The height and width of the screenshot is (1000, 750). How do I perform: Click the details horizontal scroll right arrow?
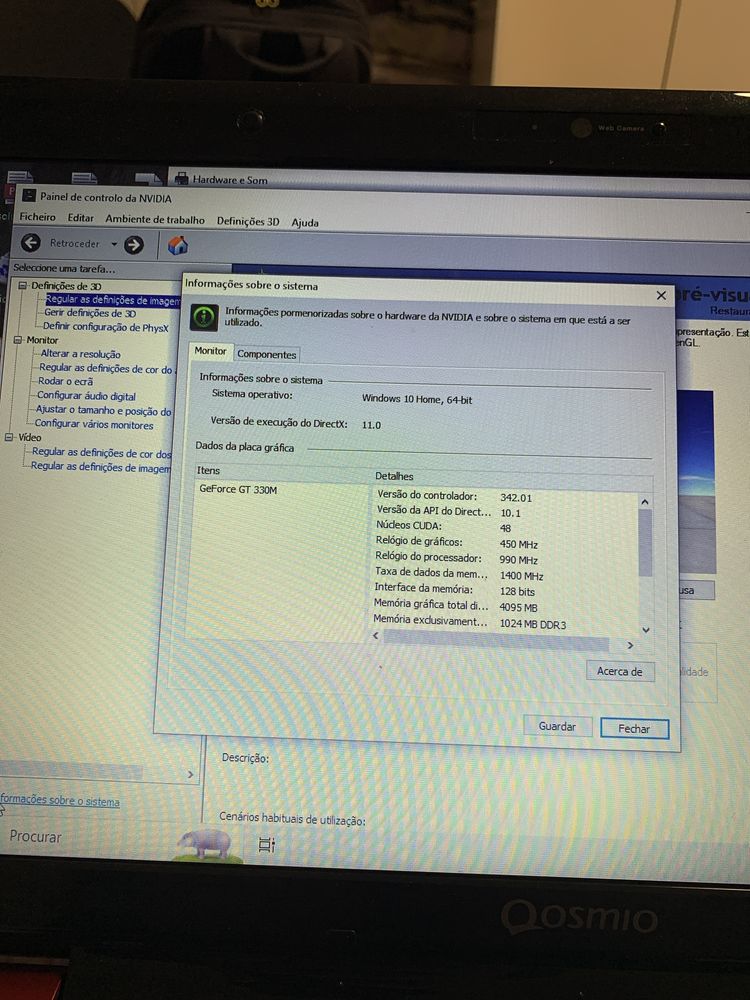pyautogui.click(x=630, y=645)
